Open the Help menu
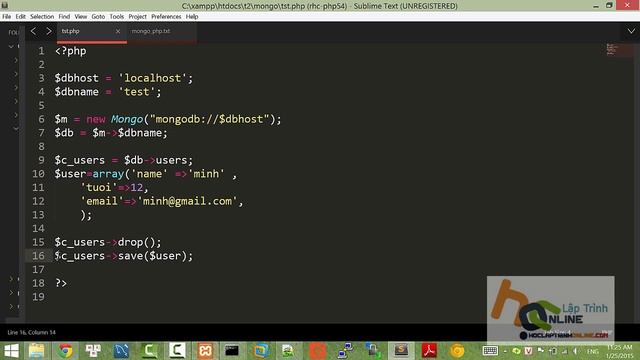640x360 pixels. point(192,17)
